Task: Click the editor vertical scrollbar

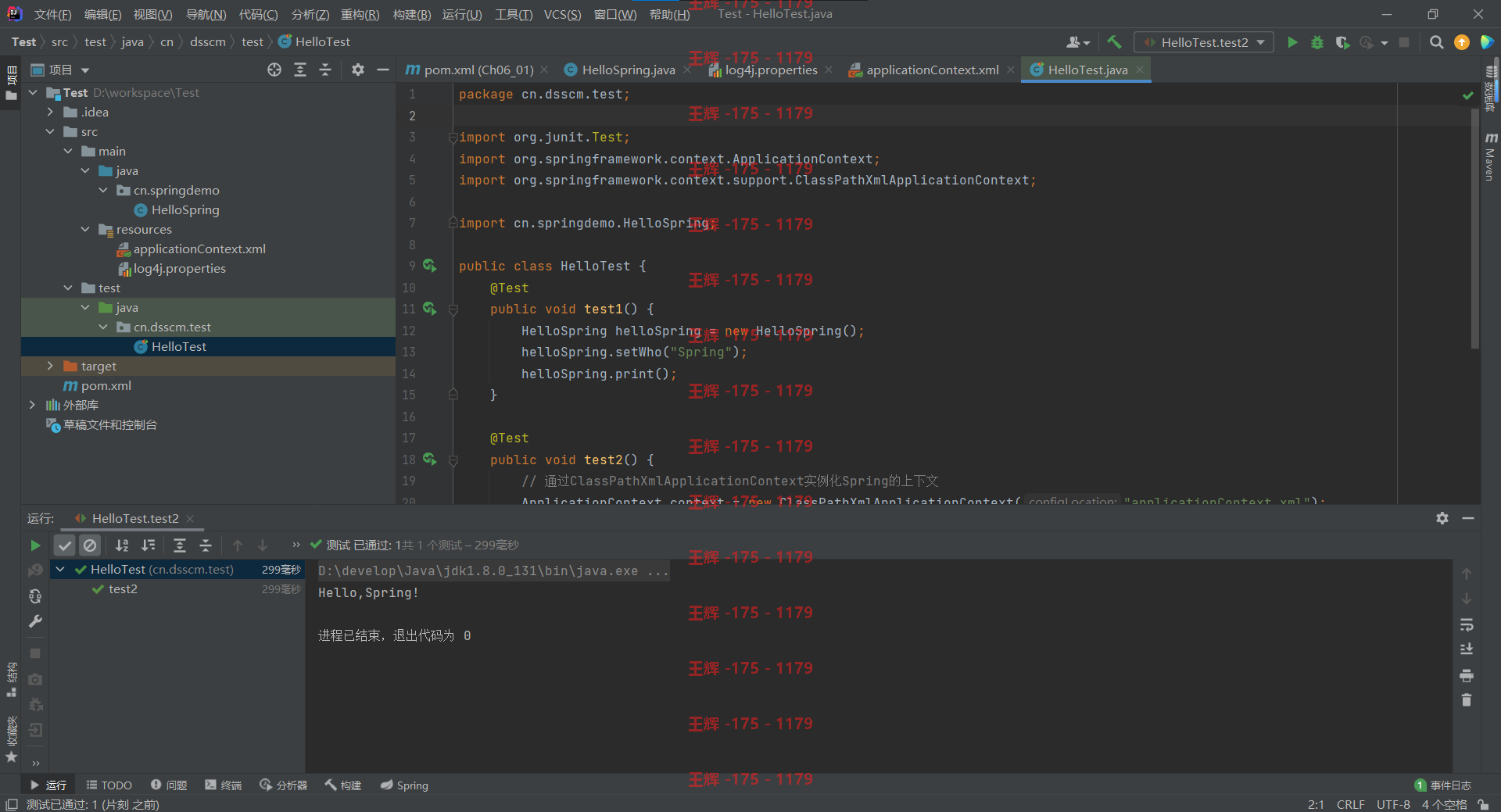Action: click(1475, 228)
